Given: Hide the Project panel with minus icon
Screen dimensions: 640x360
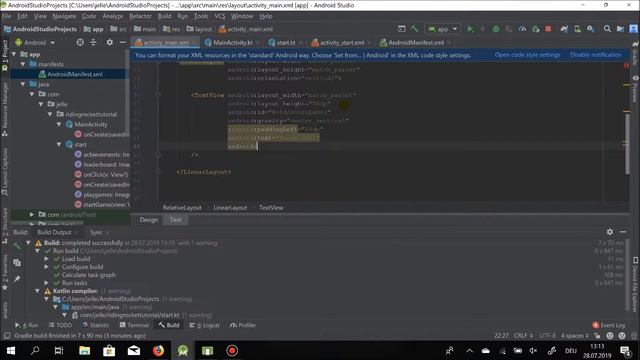Looking at the screenshot, I should 122,42.
